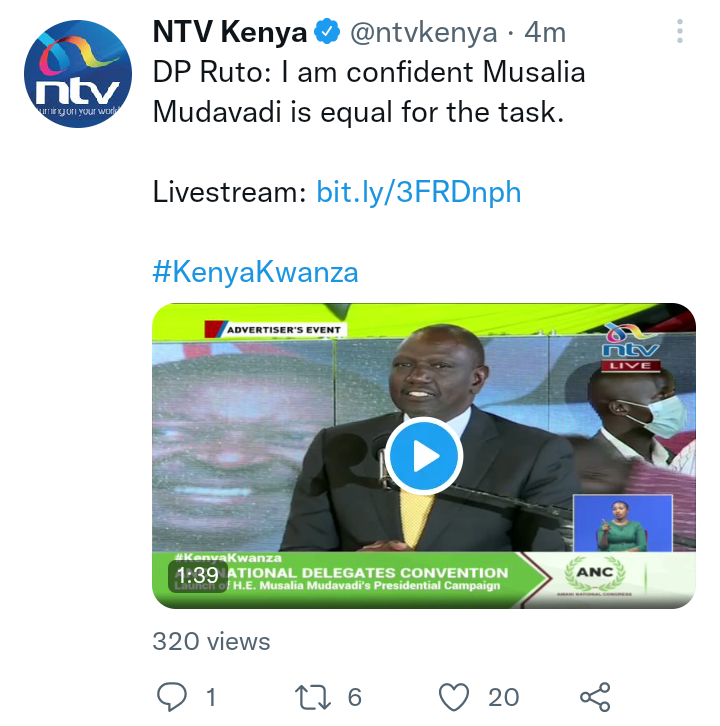This screenshot has width=720, height=726.
Task: Click the tweet text about Musalia Mudavadi
Action: point(369,92)
